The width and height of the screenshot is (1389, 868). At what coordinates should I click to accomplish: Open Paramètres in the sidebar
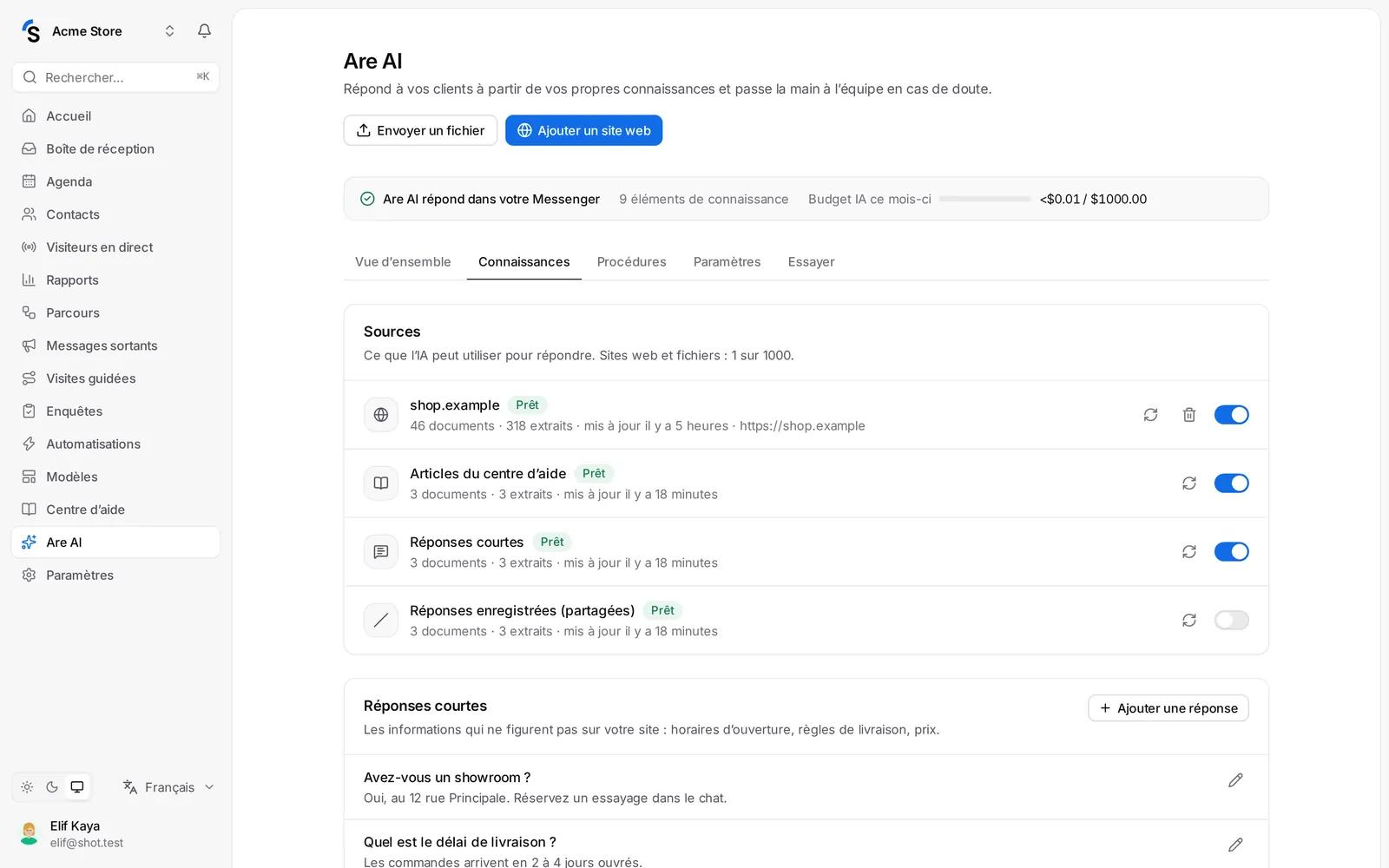pyautogui.click(x=115, y=575)
